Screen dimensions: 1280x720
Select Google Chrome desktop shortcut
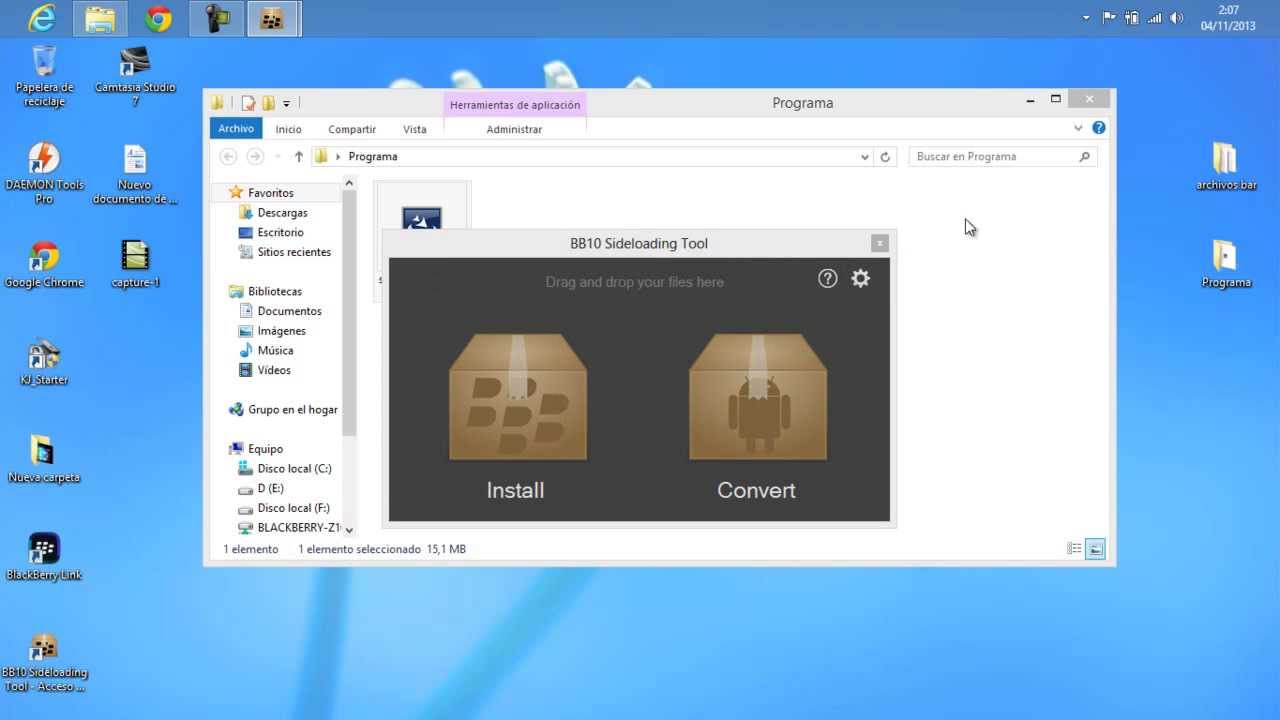point(44,264)
